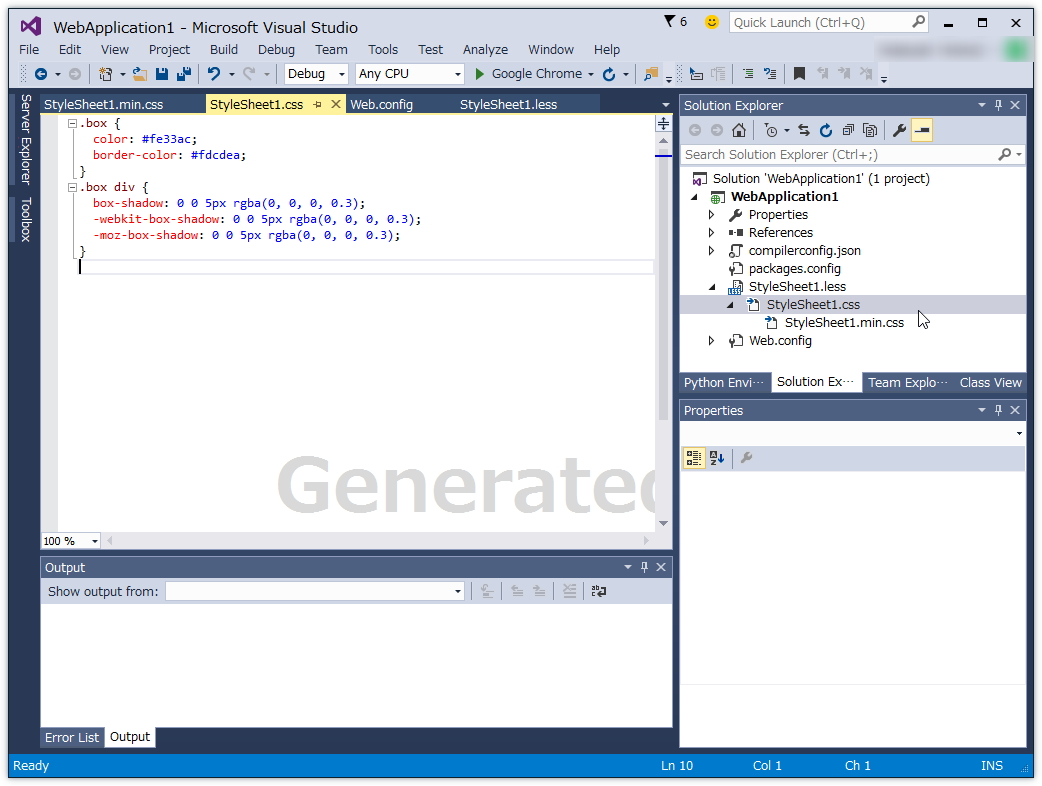This screenshot has width=1042, height=786.
Task: Toggle pin on StyleSheet1.css tab
Action: 318,104
